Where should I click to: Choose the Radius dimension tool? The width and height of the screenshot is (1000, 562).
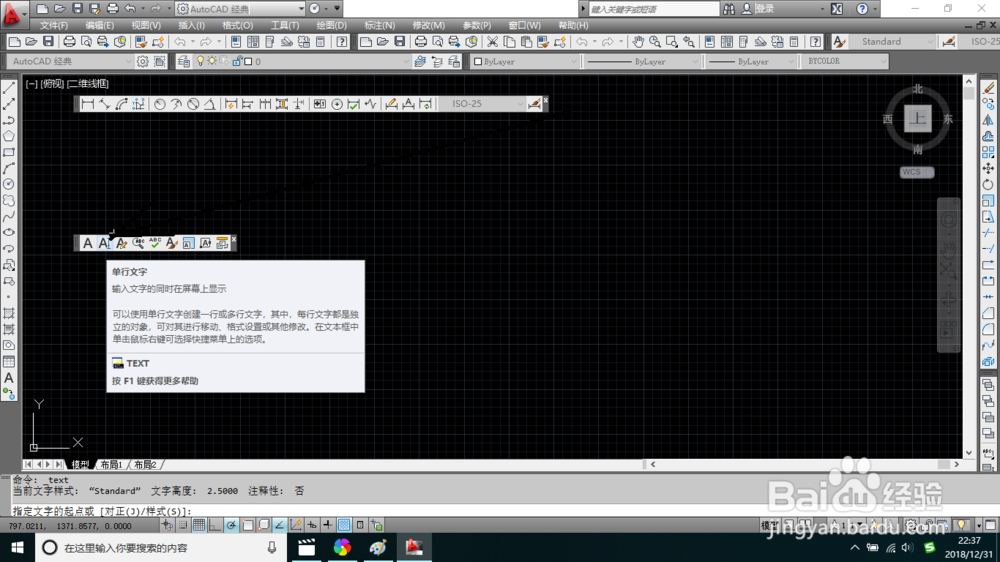(159, 104)
